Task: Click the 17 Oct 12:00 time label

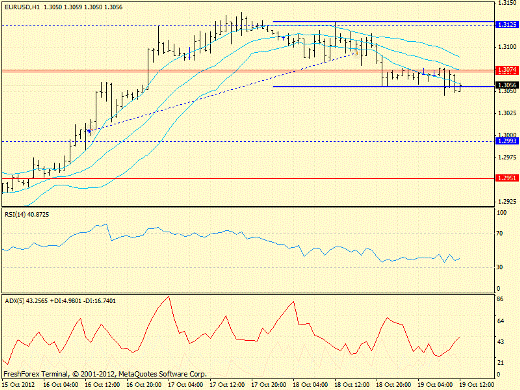Action: 227,385
